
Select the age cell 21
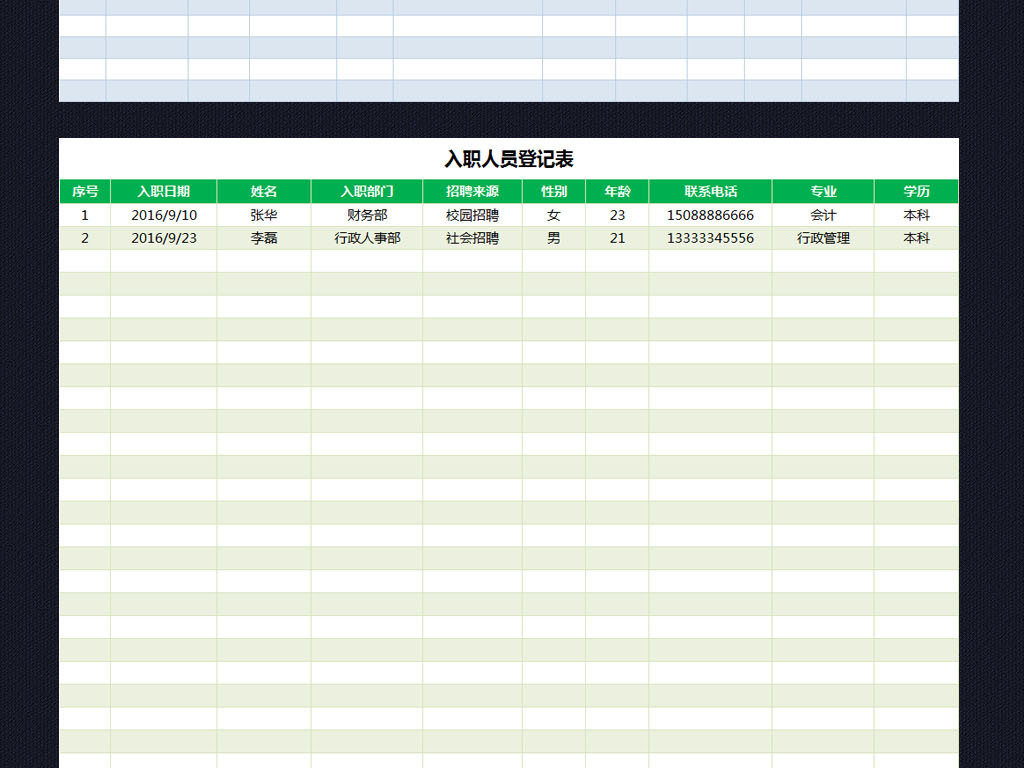click(x=617, y=238)
